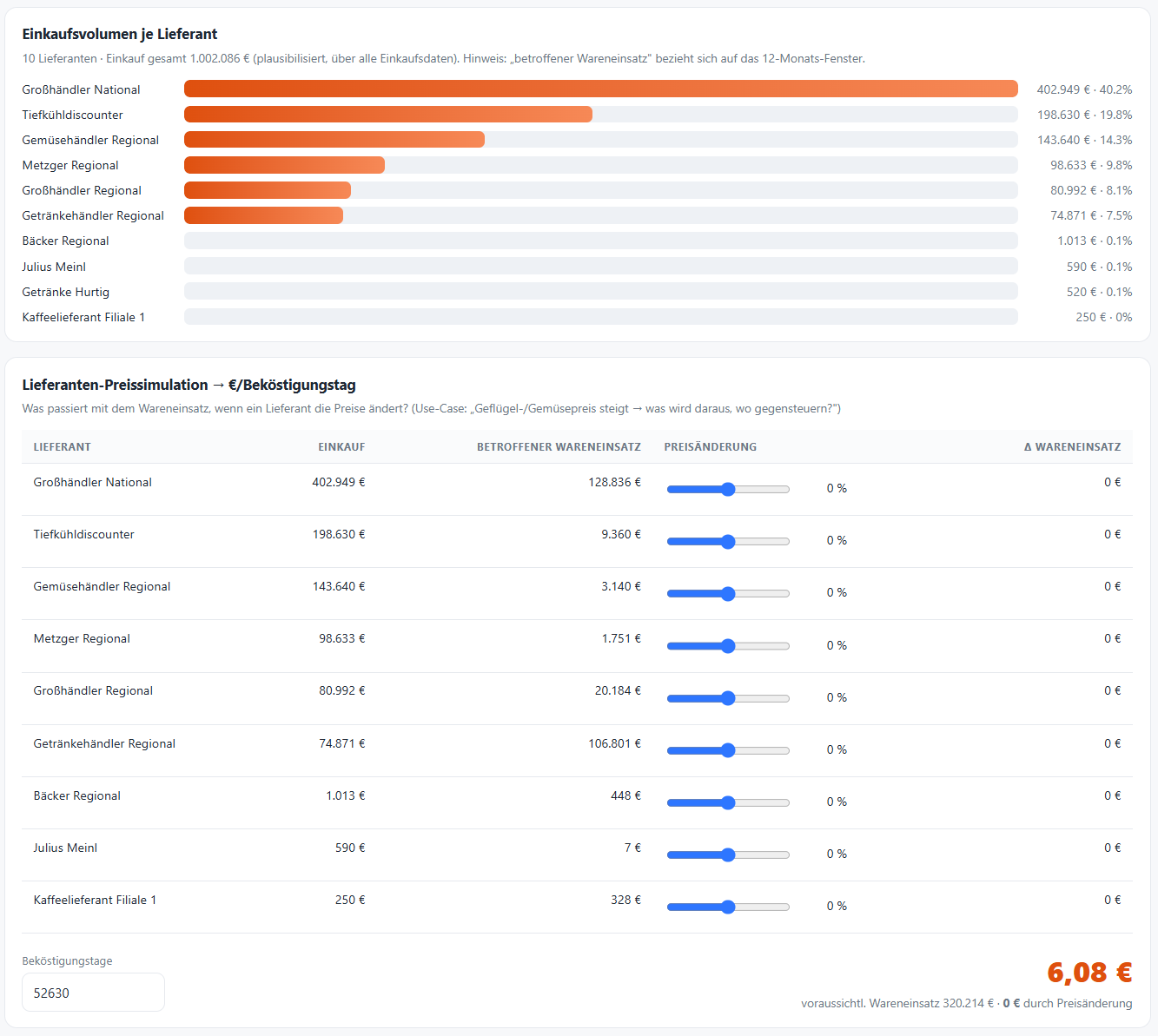Click "Gemüsehändler Regional" in the simulation table
The image size is (1158, 1036).
point(103,586)
